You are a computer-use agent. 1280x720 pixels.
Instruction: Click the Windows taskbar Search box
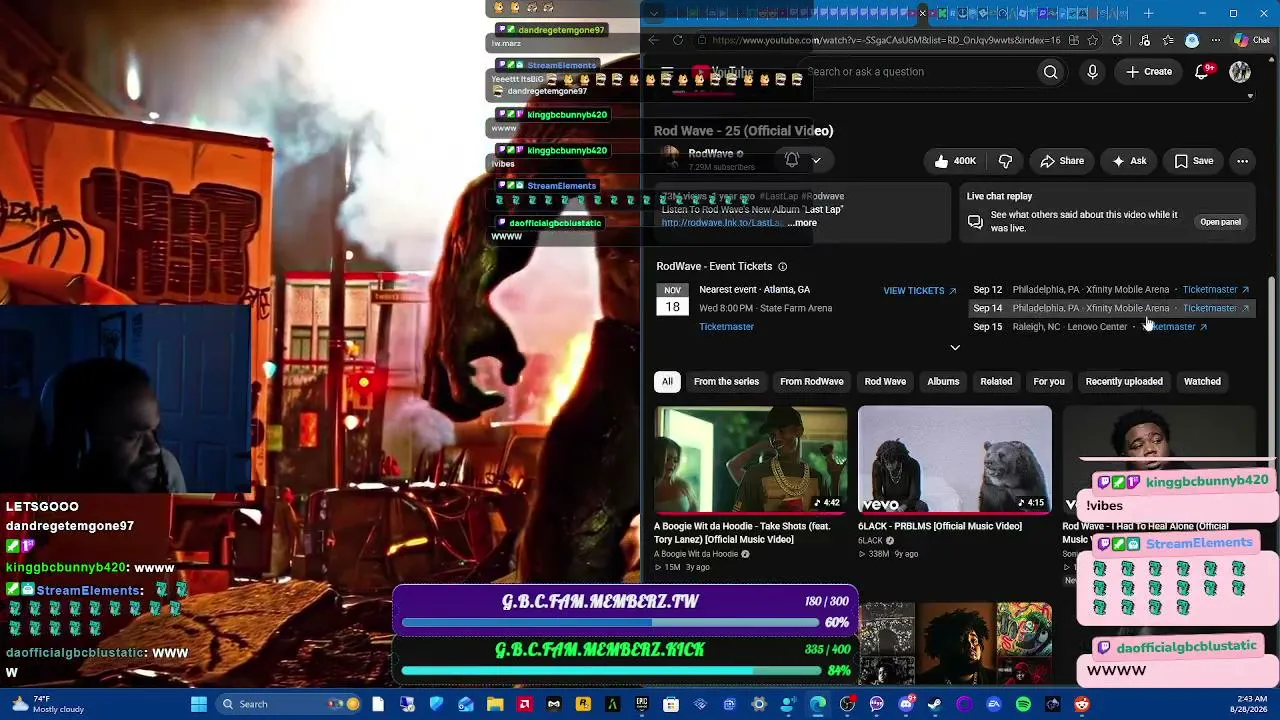pyautogui.click(x=288, y=704)
